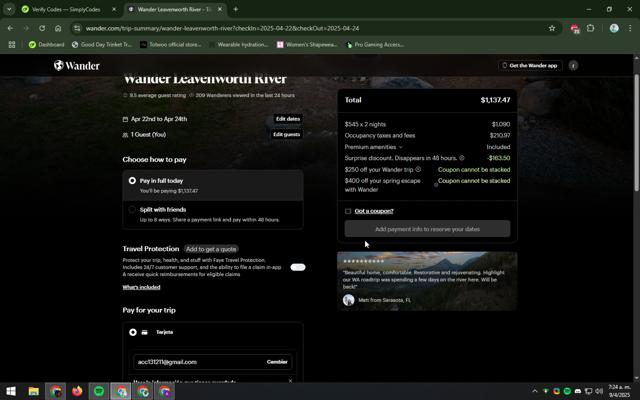Open the Dashboard bookmark
This screenshot has height=400, width=640.
[47, 44]
